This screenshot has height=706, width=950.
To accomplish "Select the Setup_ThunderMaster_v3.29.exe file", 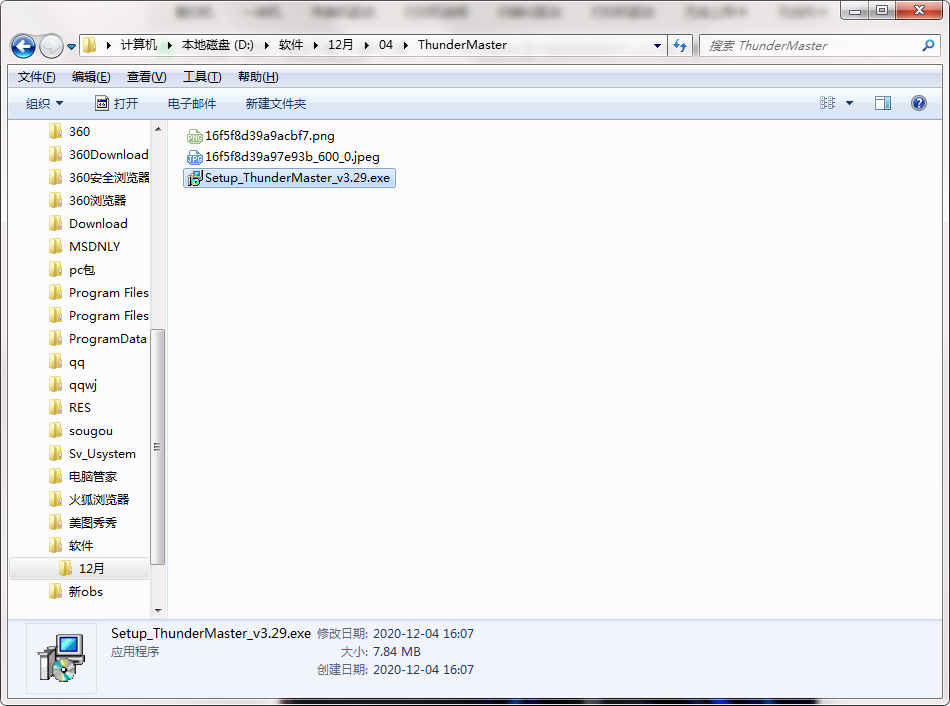I will 290,178.
